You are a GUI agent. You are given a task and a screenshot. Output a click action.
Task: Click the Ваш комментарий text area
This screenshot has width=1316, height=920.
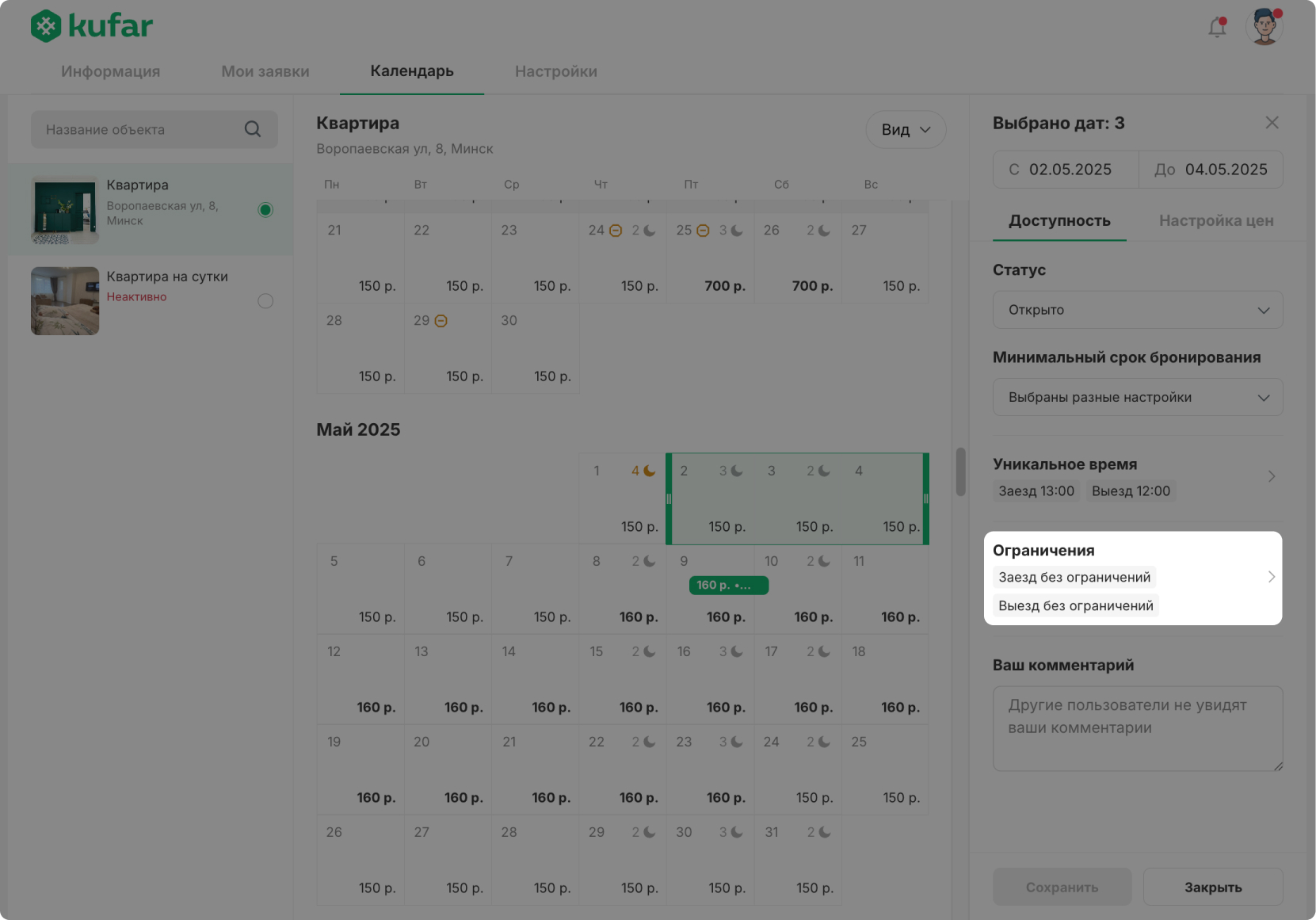[x=1137, y=728]
